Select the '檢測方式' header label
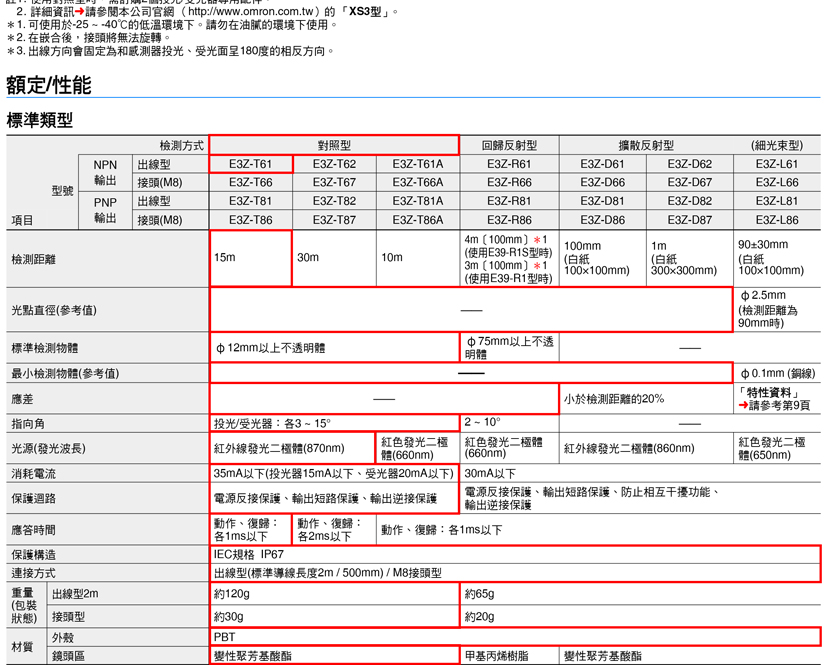830x665 pixels. click(x=182, y=146)
